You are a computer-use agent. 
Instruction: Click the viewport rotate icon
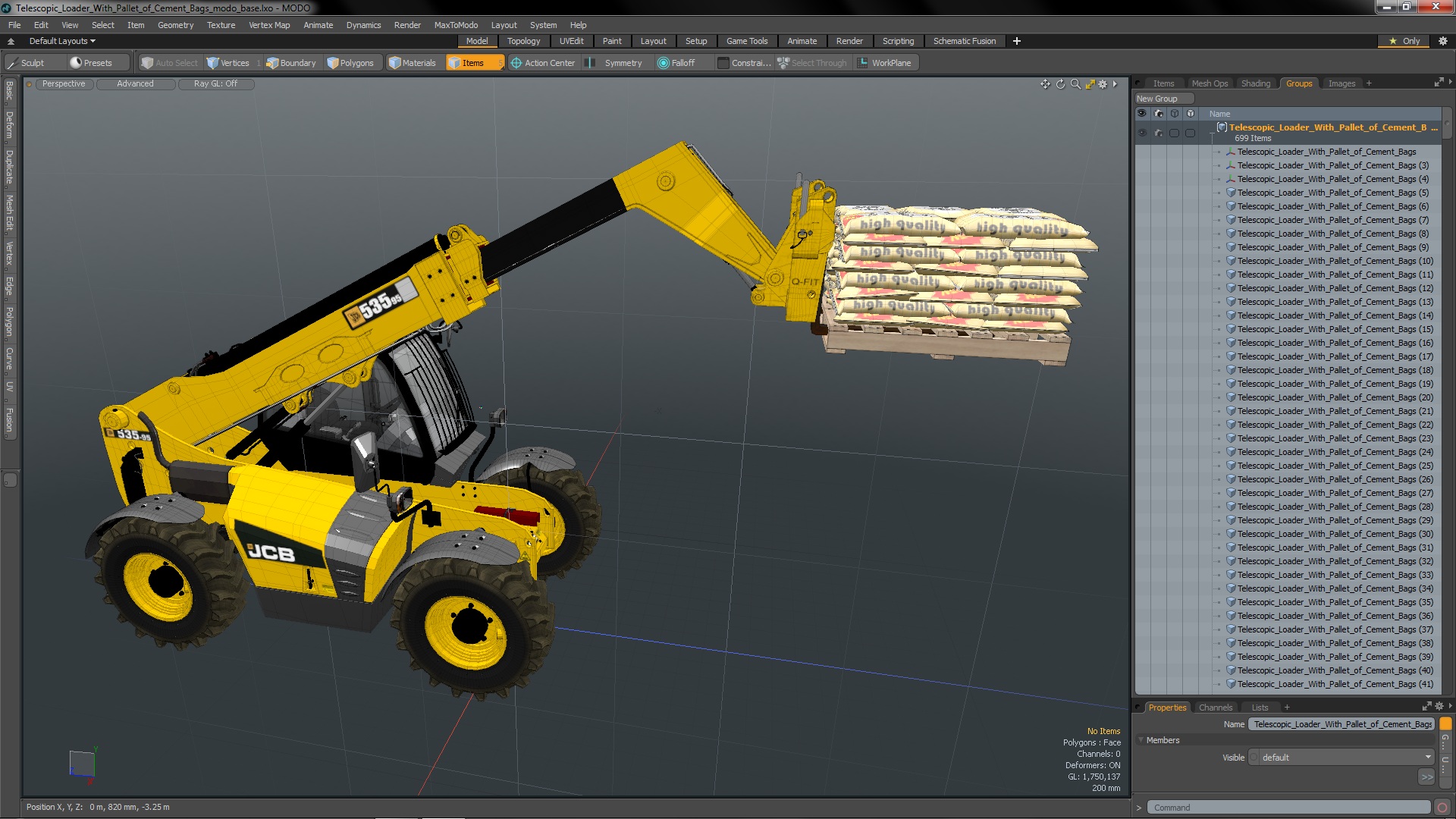tap(1061, 84)
